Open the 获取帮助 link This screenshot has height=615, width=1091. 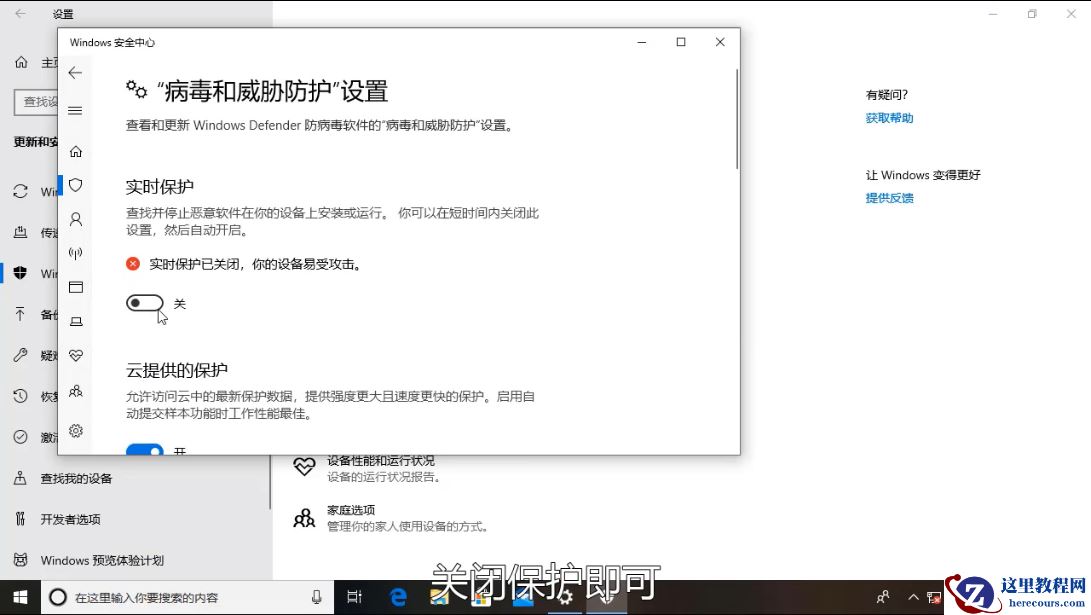pyautogui.click(x=889, y=117)
